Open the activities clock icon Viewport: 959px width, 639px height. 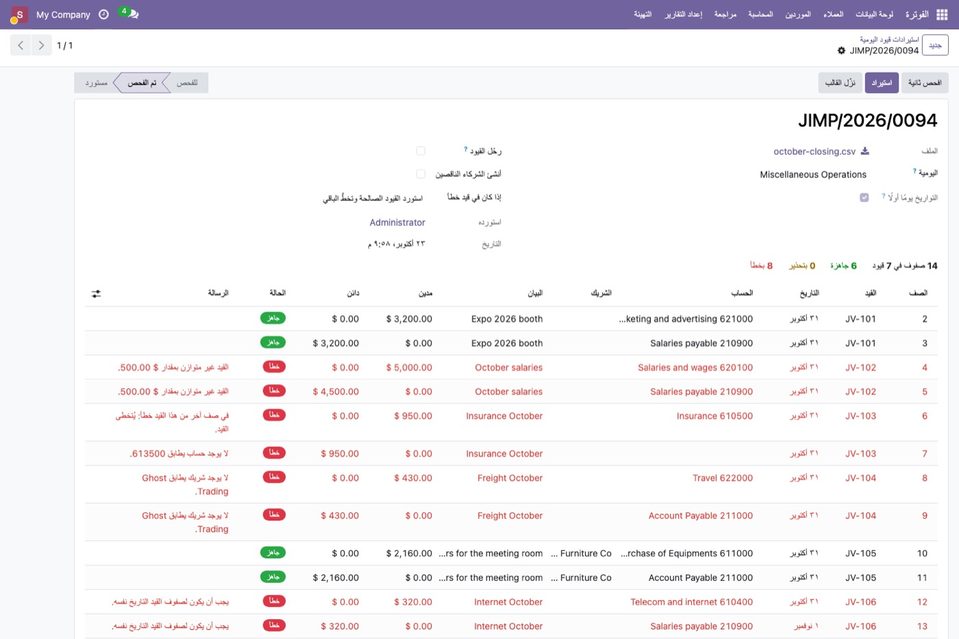coord(104,14)
